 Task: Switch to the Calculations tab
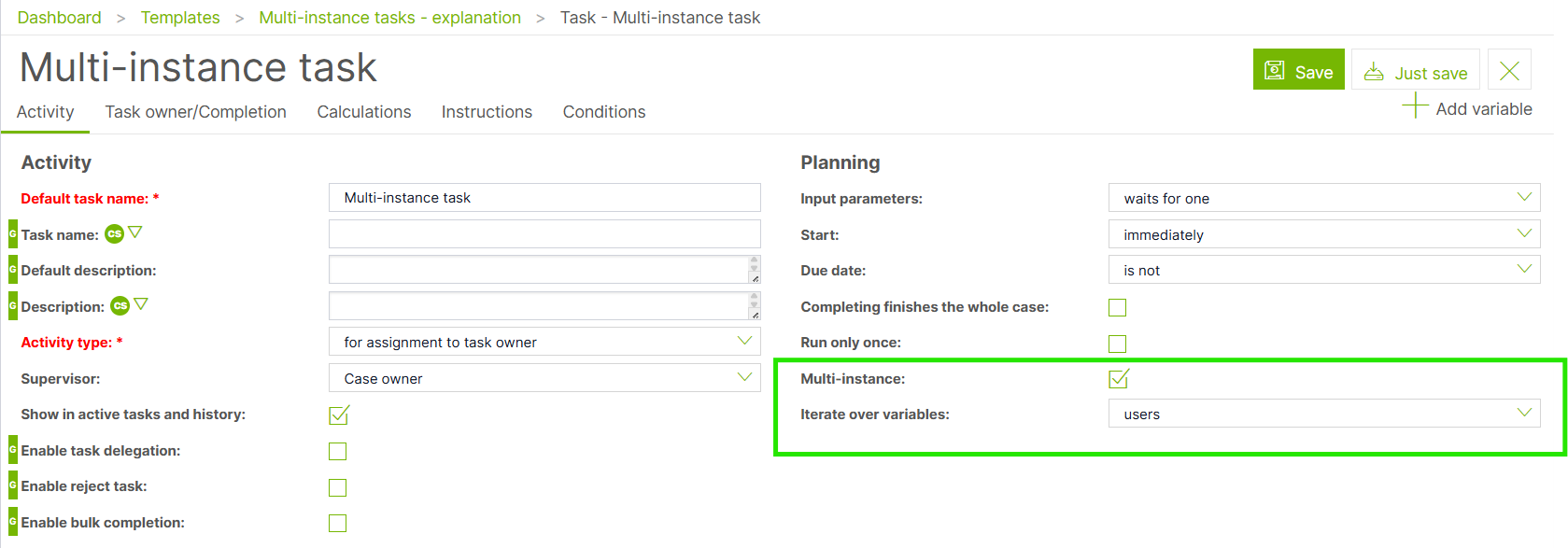pos(364,112)
